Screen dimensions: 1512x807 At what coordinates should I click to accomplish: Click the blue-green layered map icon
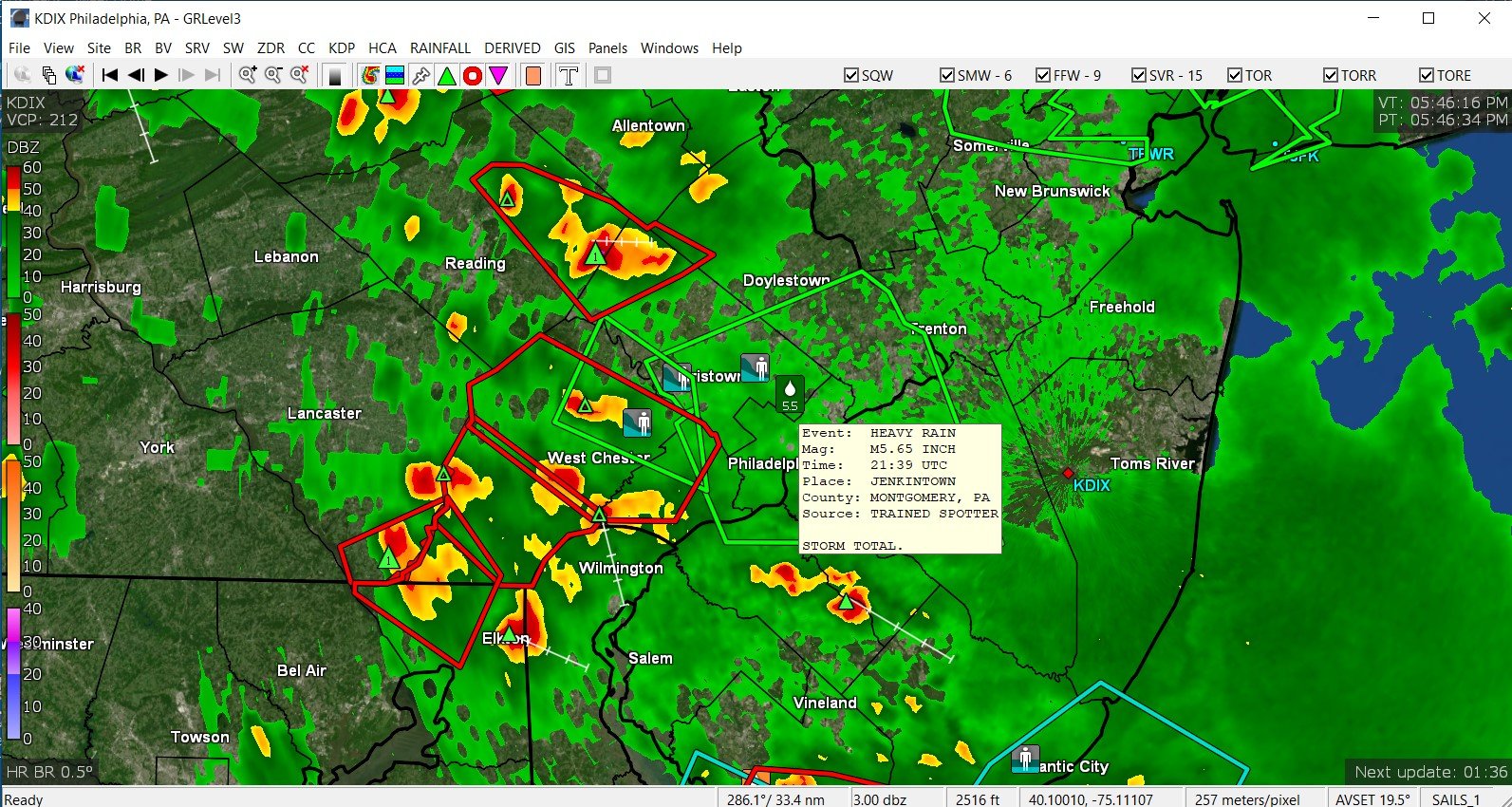pos(395,75)
